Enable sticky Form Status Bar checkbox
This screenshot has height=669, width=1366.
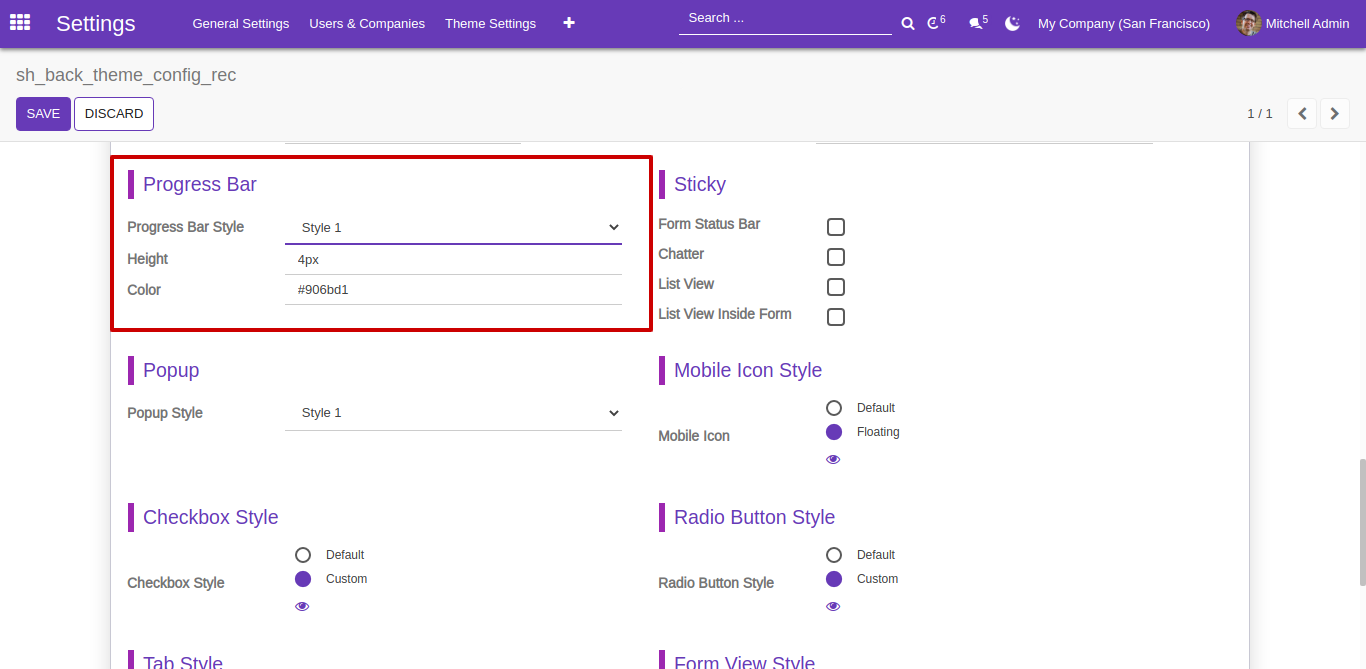(836, 227)
